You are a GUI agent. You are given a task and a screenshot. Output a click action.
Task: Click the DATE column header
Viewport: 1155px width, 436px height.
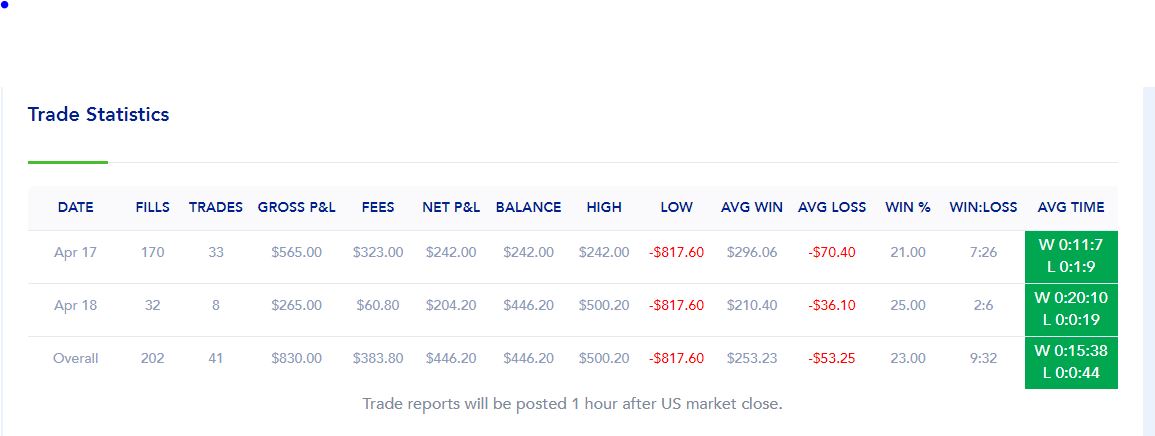75,208
